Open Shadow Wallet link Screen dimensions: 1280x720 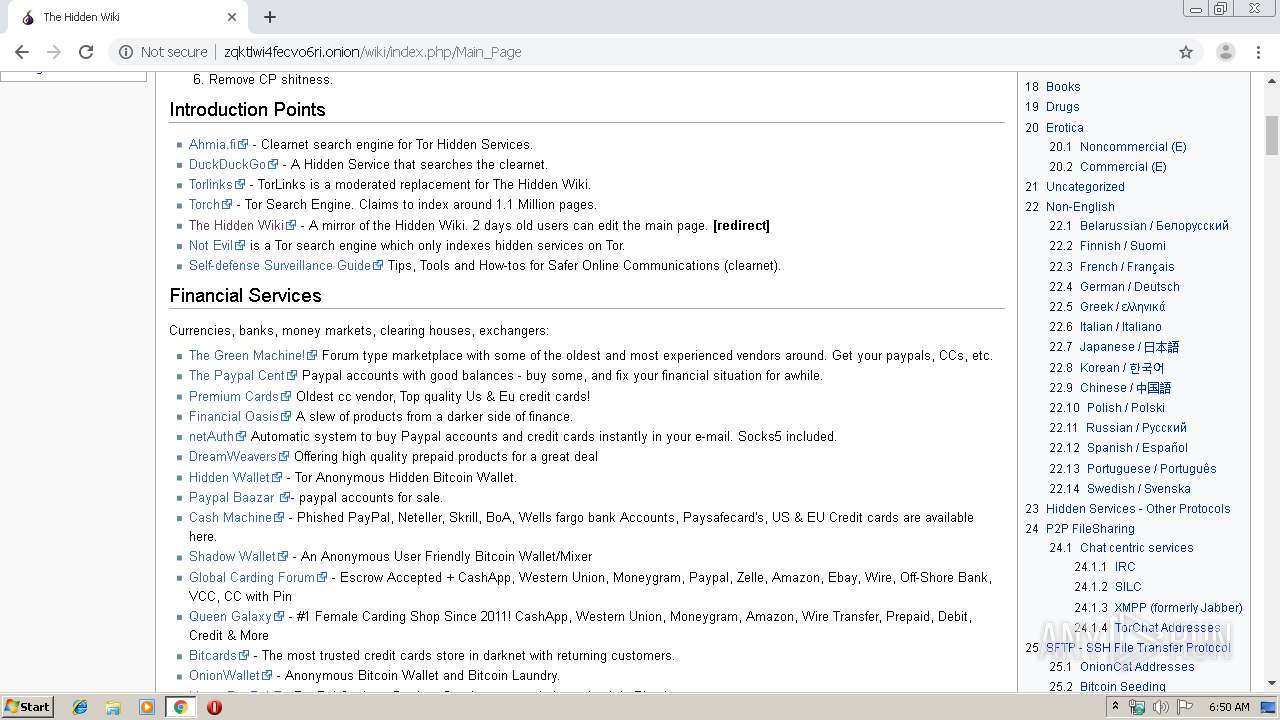(x=232, y=556)
